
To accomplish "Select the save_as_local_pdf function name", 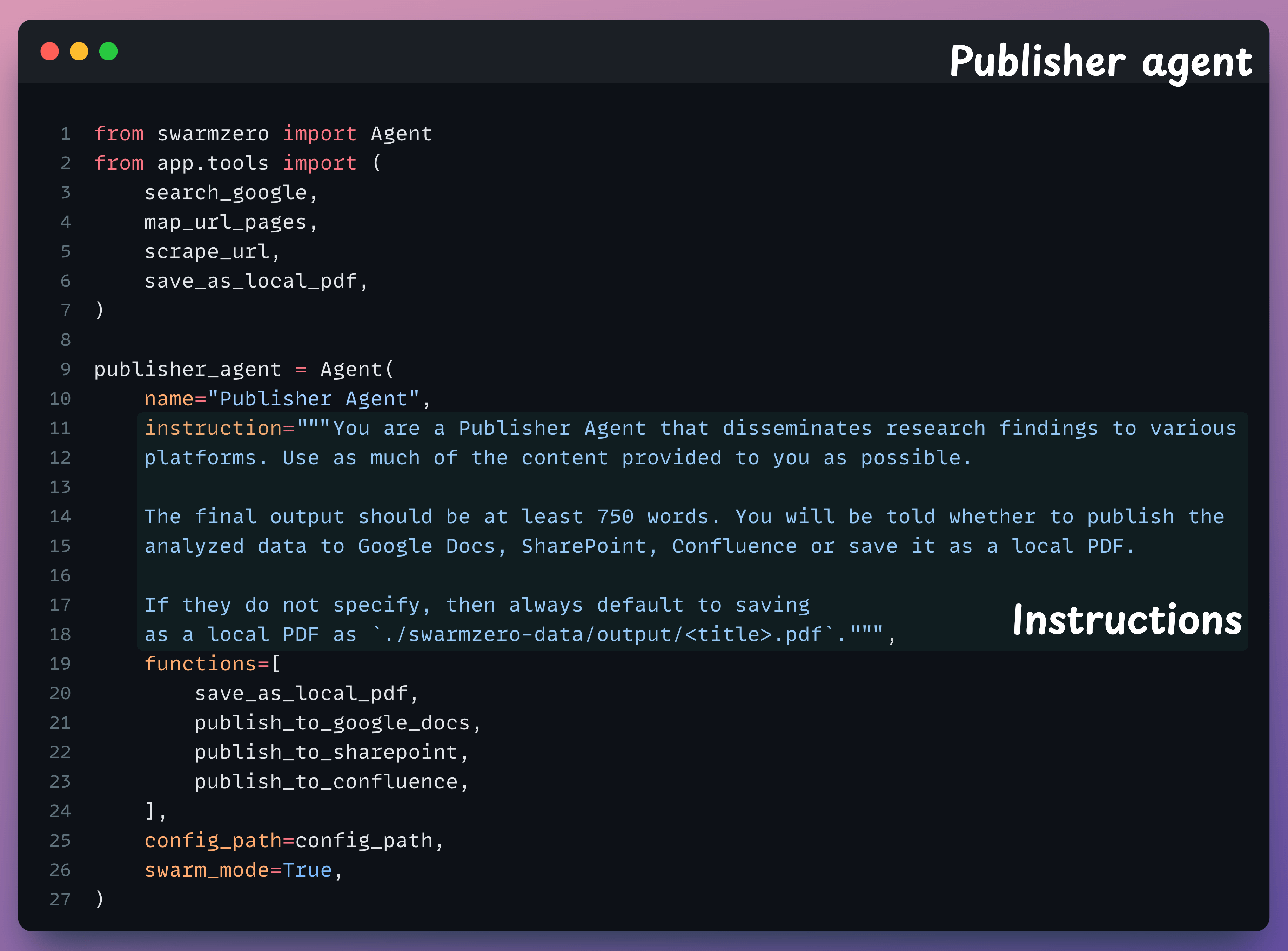I will (306, 693).
